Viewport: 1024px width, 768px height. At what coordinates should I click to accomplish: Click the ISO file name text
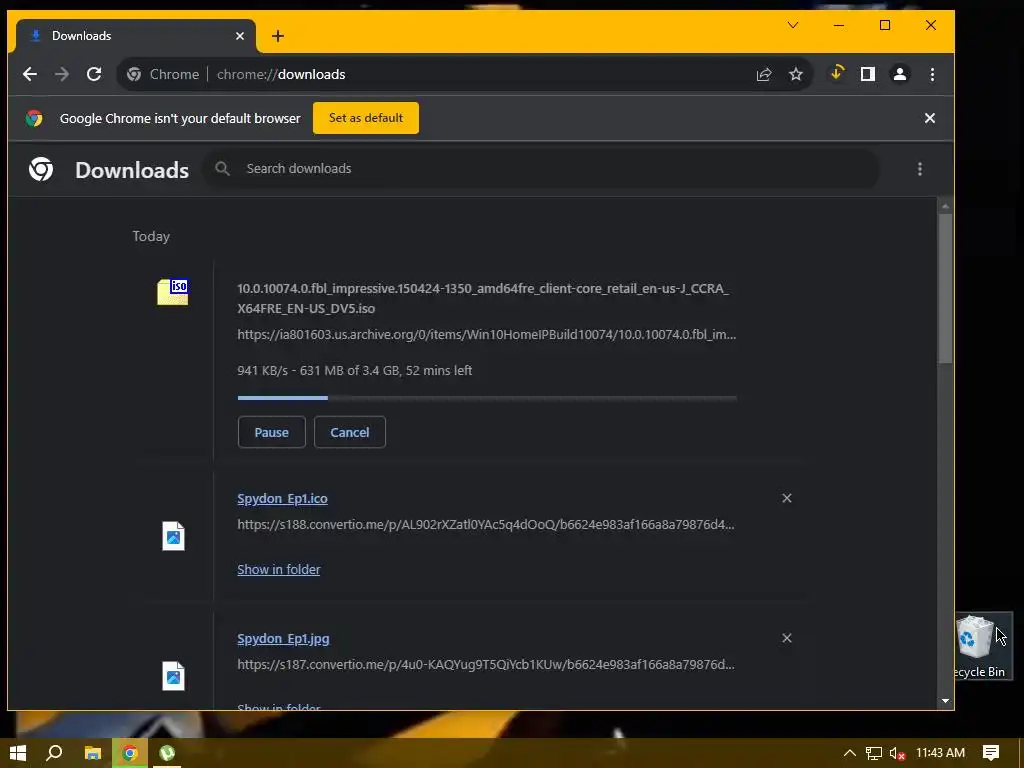[x=483, y=298]
